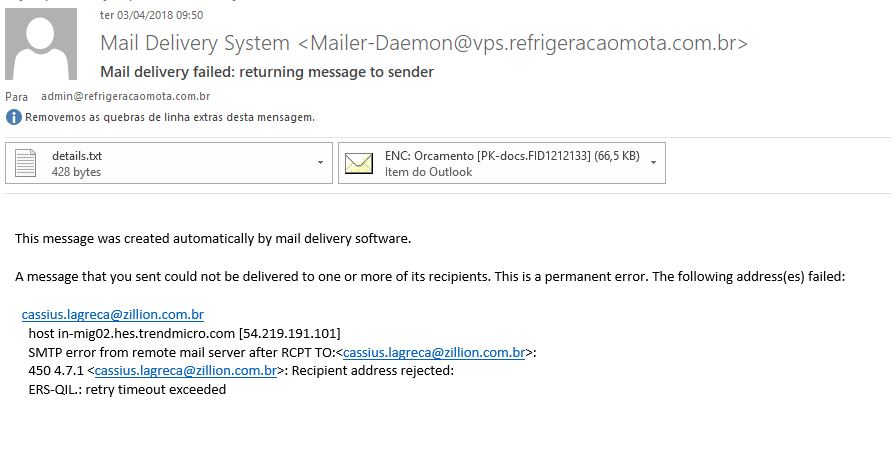
Task: Select the details.txt attachment name
Action: pos(77,156)
